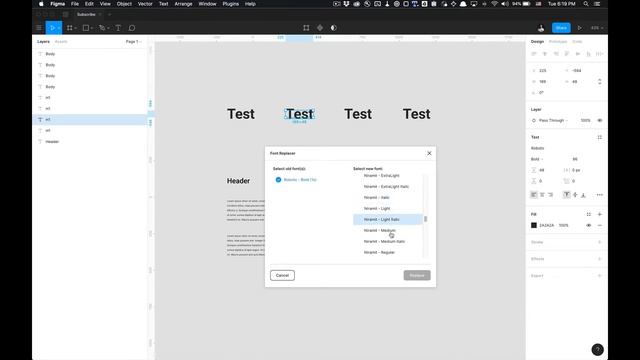Expand the shape tools dropdown arrow
Image resolution: width=640 pixels, height=360 pixels.
[92, 28]
